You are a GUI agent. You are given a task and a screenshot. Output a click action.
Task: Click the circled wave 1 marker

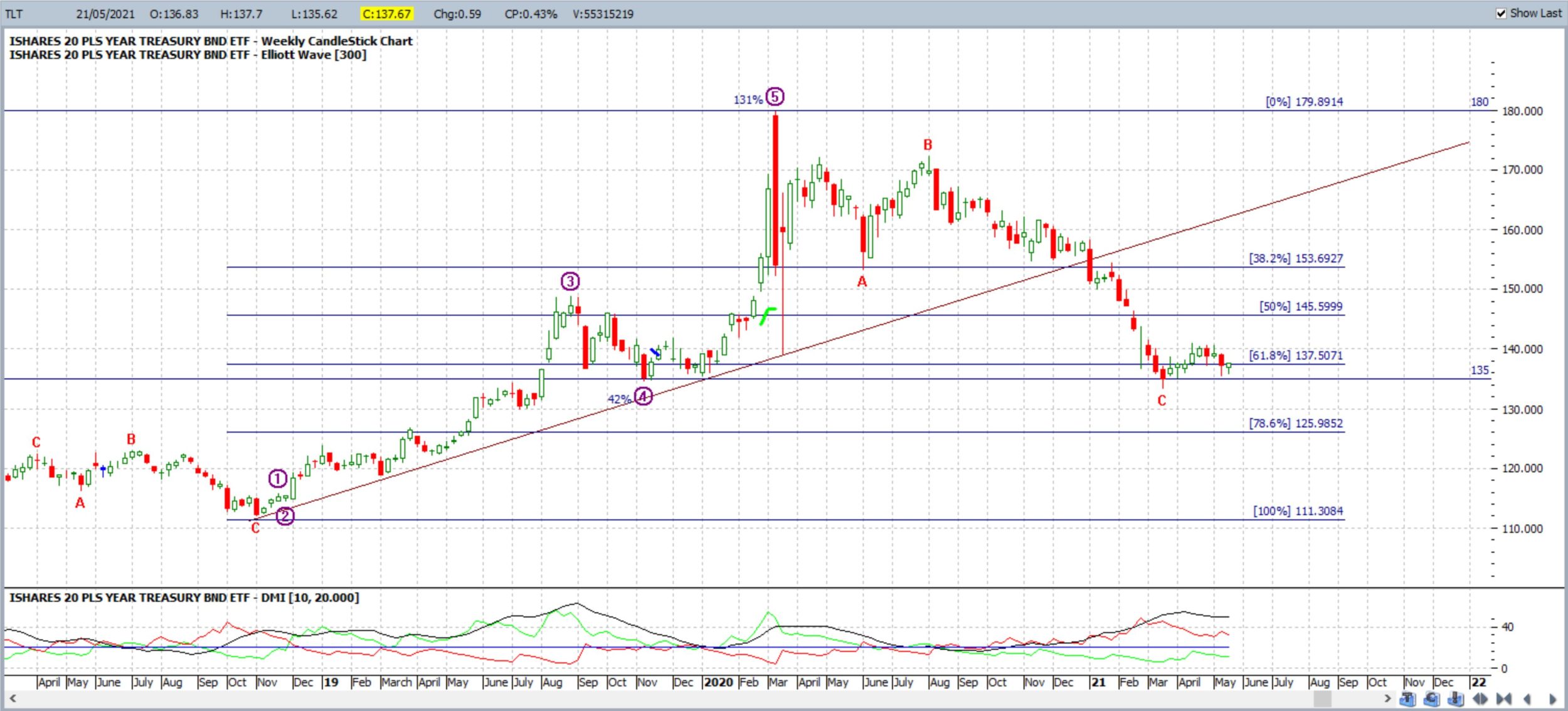278,479
